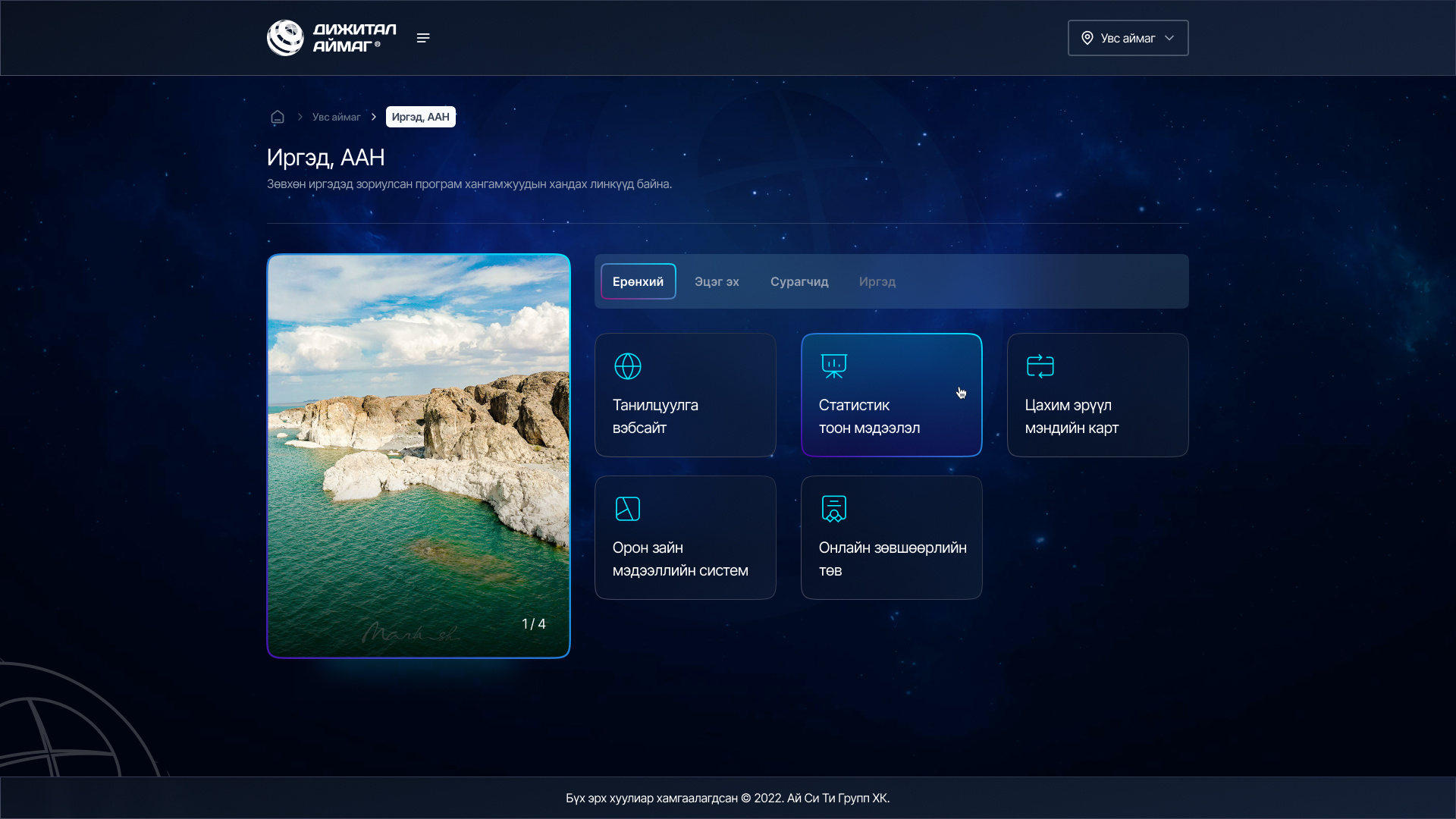Enable the Иргэд filter option

pyautogui.click(x=877, y=281)
